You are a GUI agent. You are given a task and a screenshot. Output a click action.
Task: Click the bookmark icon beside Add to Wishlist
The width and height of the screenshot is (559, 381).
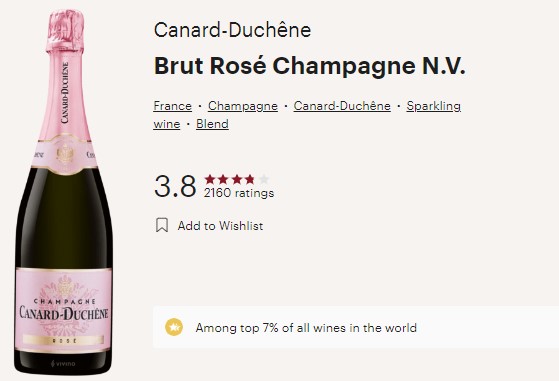[162, 225]
